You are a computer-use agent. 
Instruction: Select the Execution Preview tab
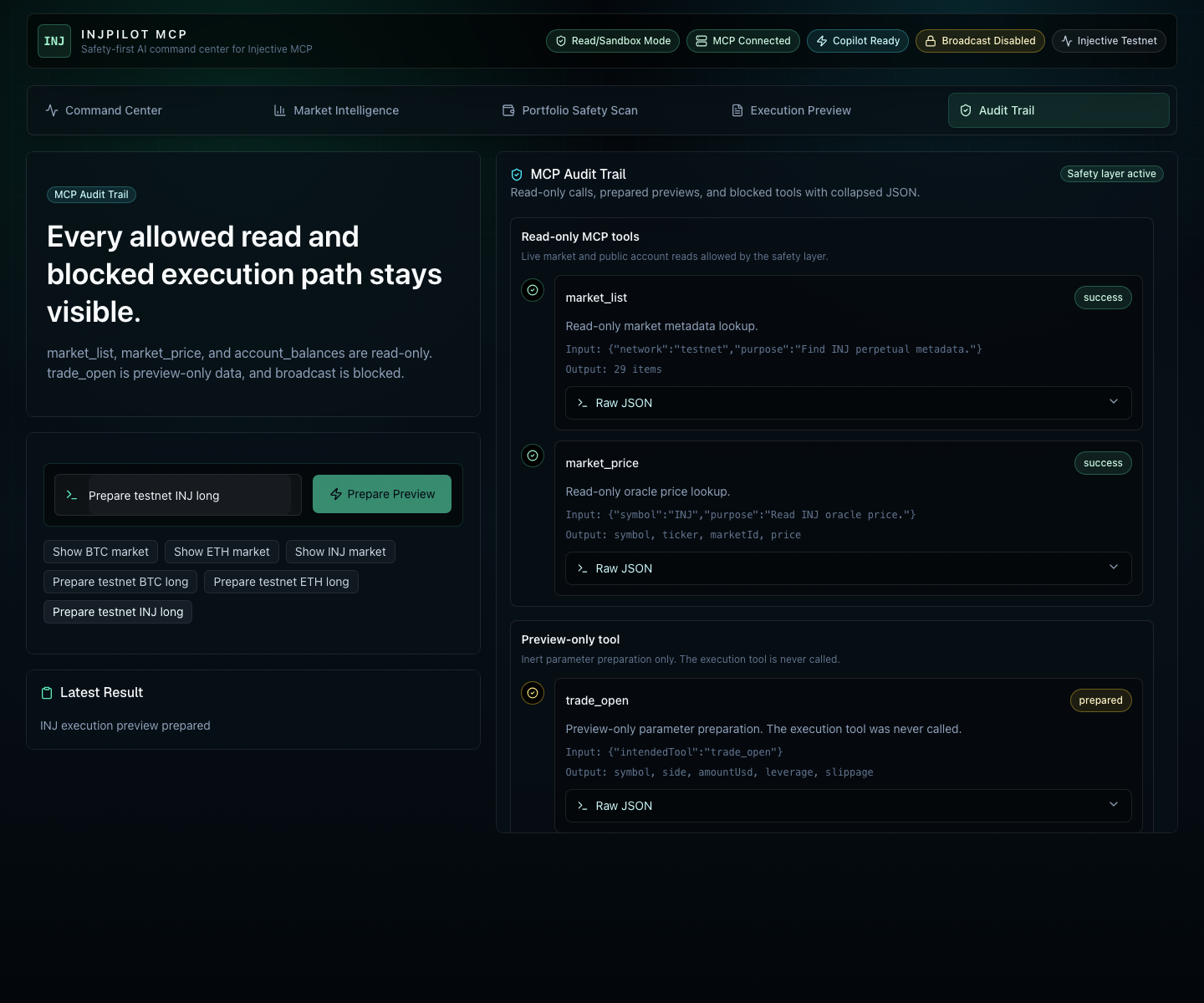coord(830,110)
